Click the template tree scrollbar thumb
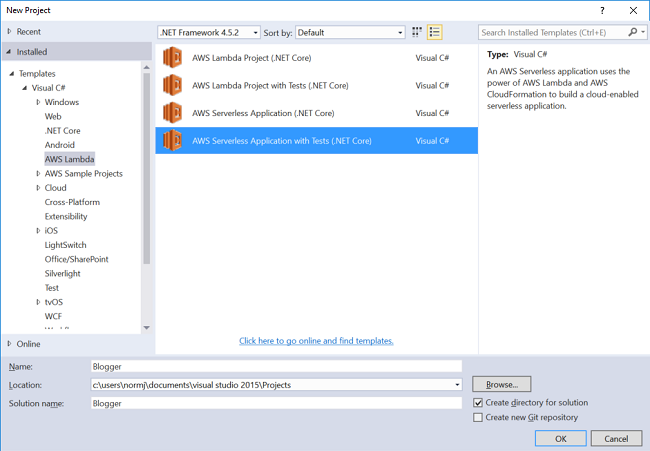The height and width of the screenshot is (451, 650). click(146, 168)
